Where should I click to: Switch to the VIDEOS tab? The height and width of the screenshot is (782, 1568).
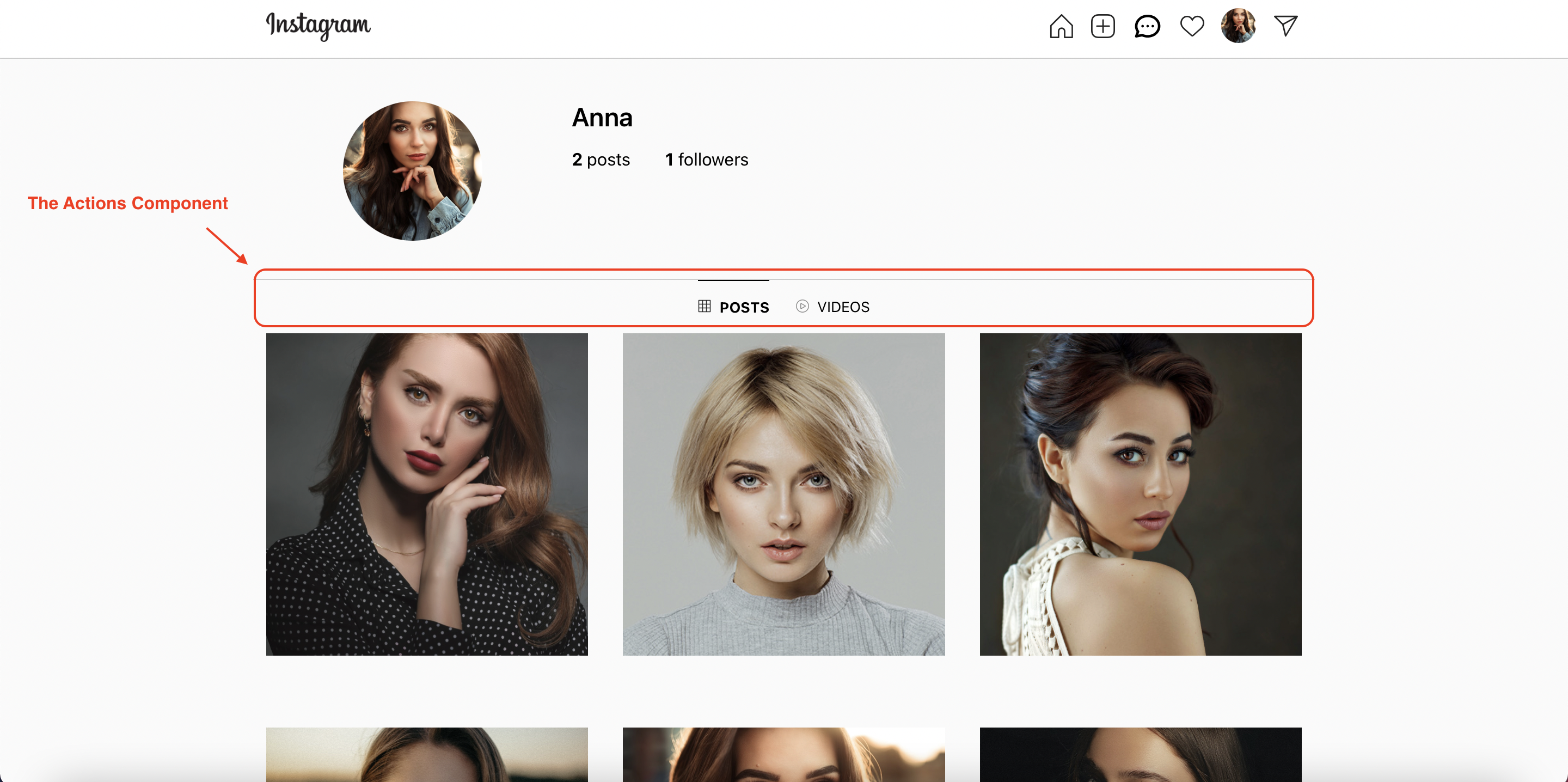coord(832,307)
